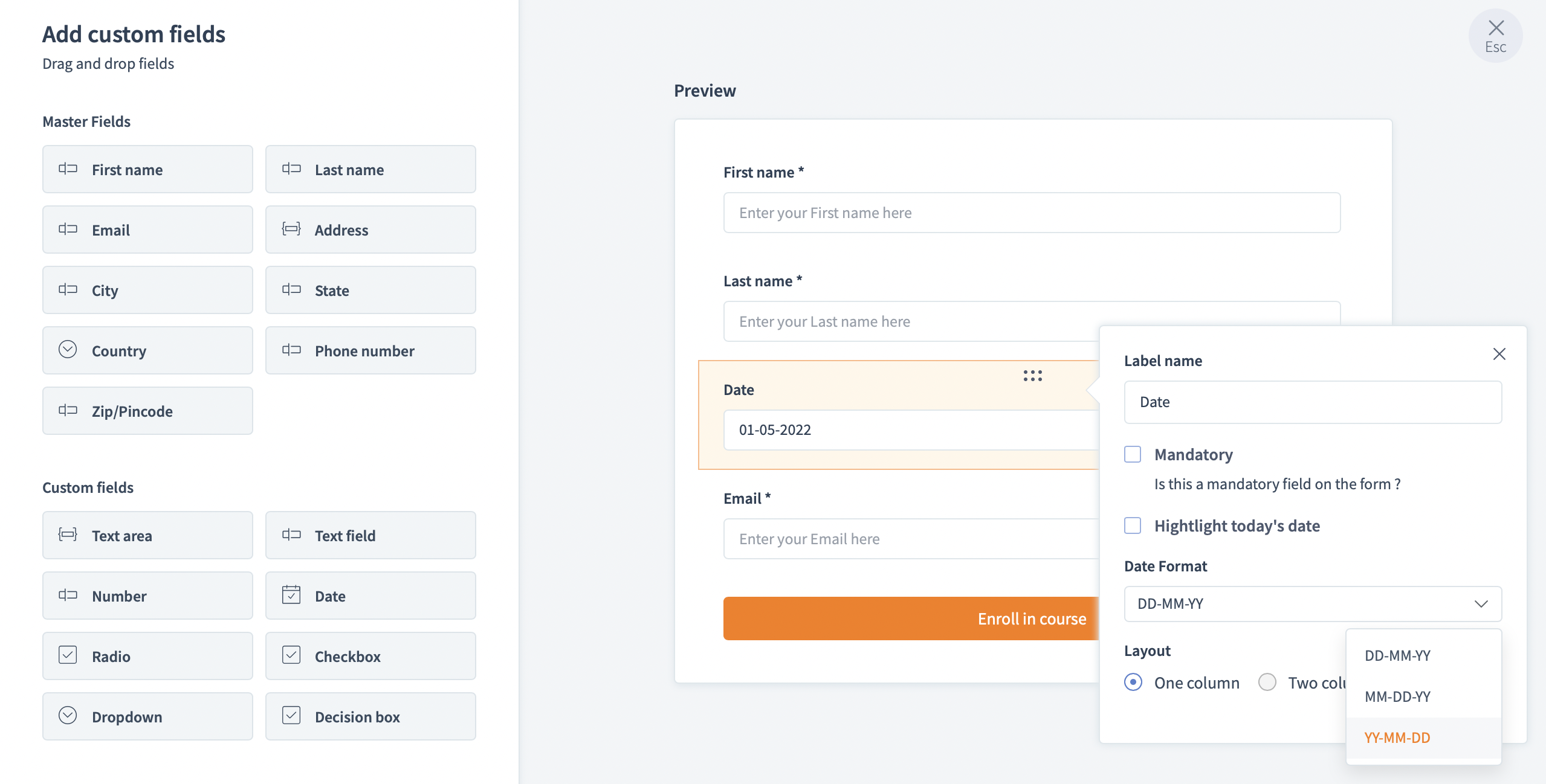Click the Decision box checkmark icon
Screen dimensions: 1546x784
(291, 716)
